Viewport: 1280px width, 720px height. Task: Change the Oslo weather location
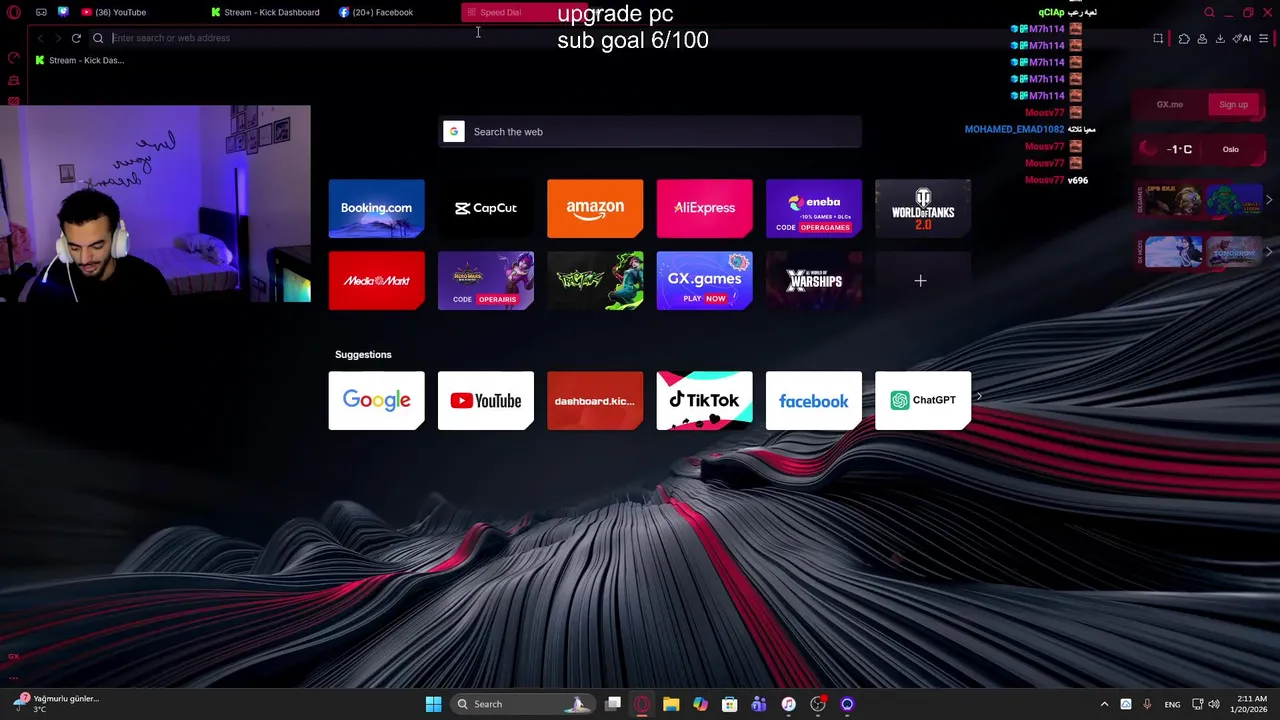point(1230,149)
